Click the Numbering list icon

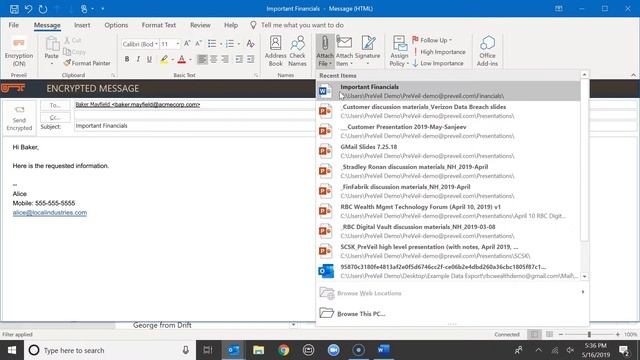pos(230,44)
